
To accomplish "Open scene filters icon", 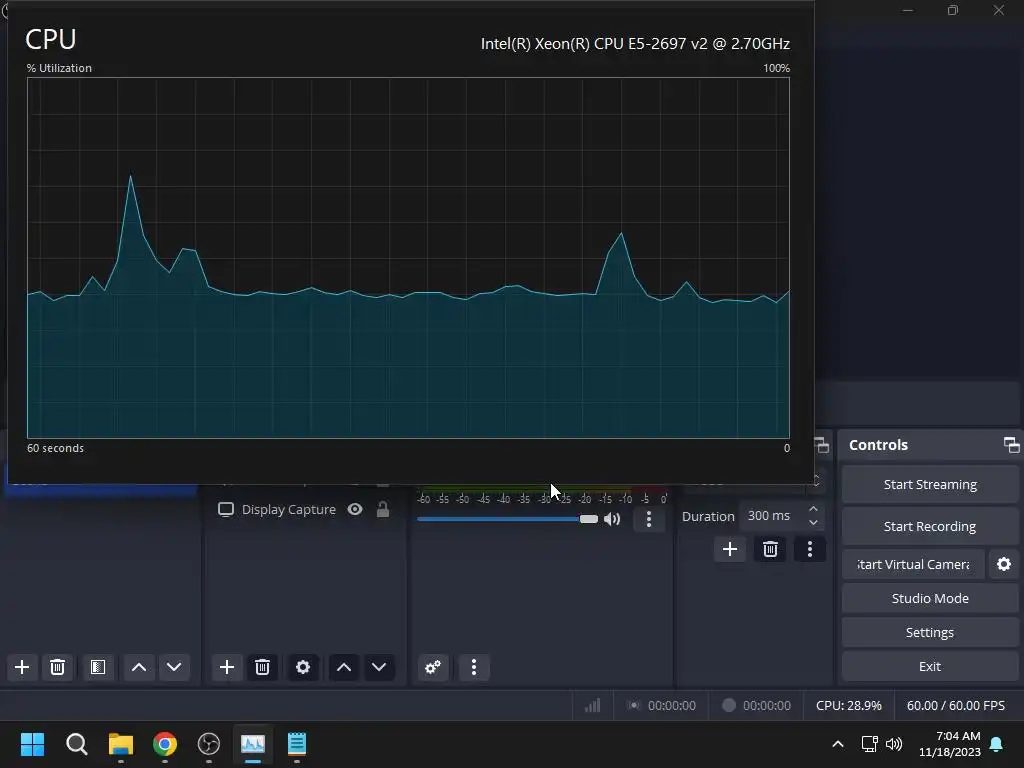I will point(98,667).
